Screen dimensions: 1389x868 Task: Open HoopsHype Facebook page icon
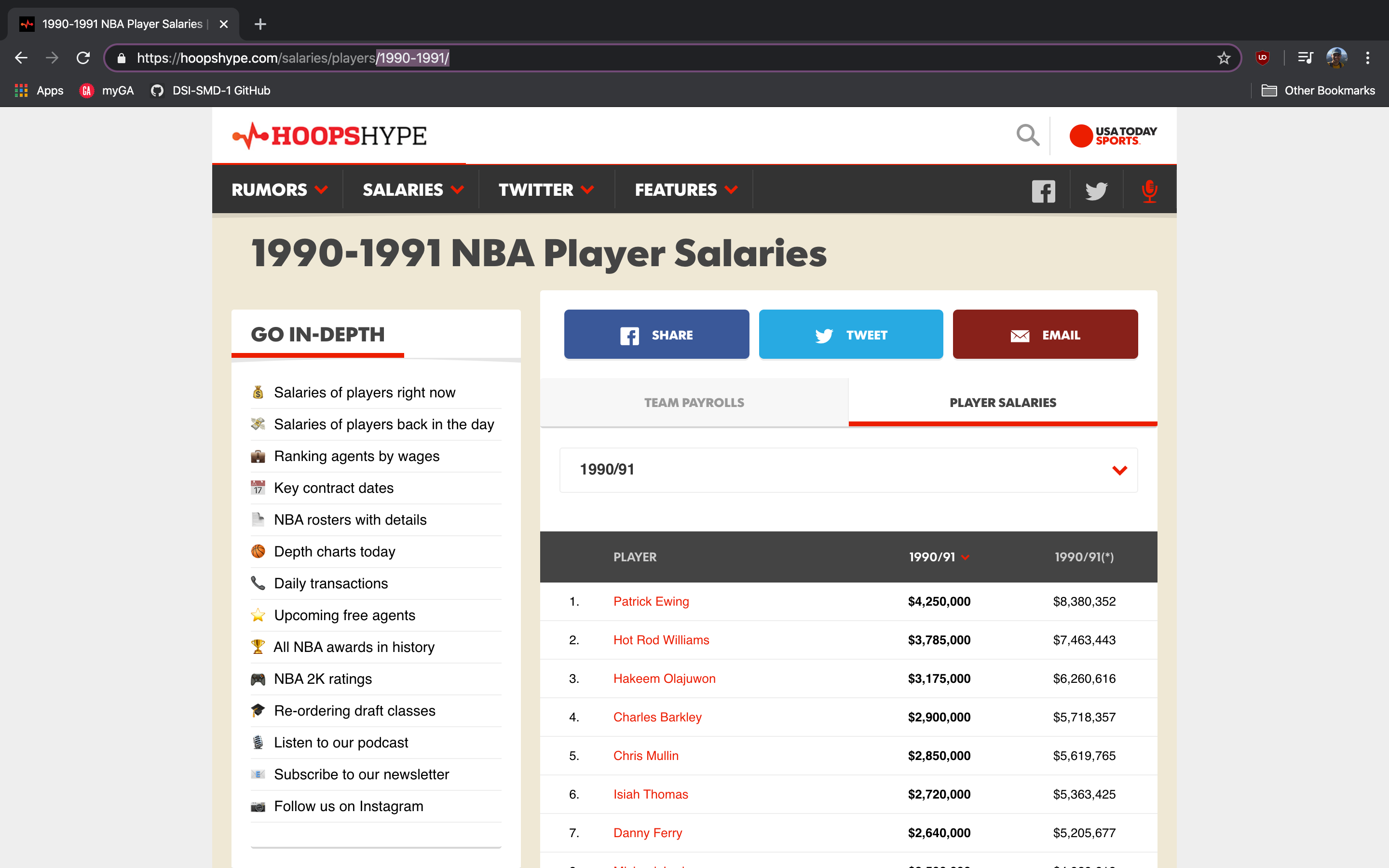pos(1044,191)
